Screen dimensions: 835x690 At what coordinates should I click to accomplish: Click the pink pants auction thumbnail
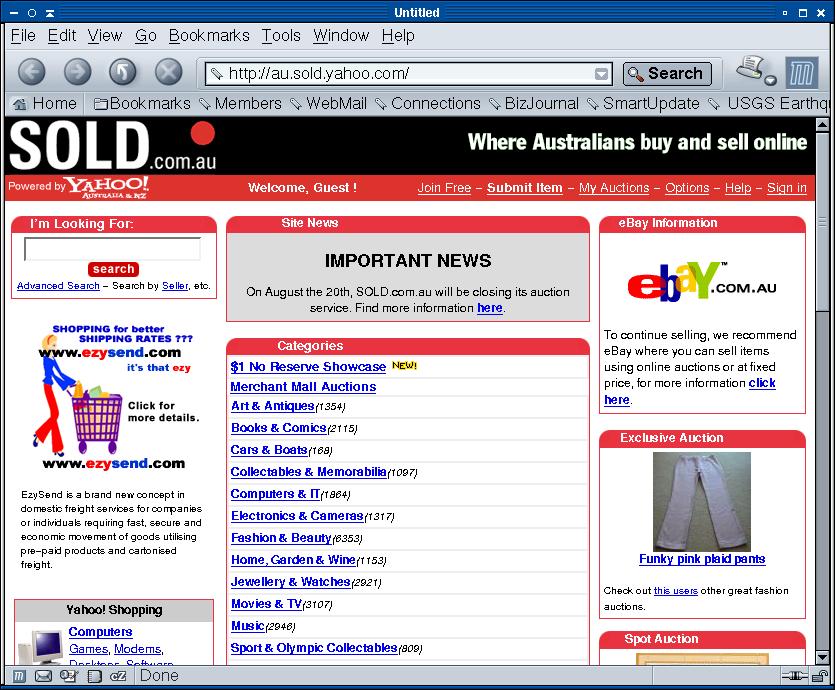click(702, 502)
